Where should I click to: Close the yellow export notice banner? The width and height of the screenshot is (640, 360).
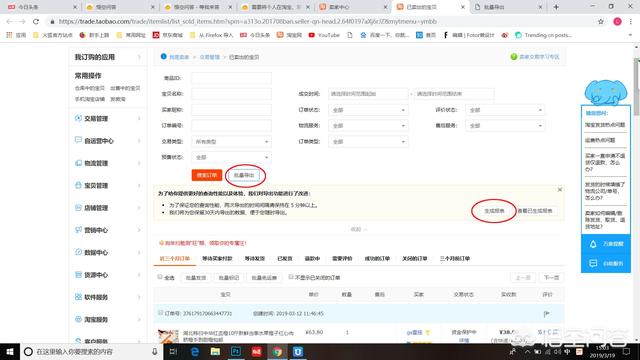click(560, 189)
